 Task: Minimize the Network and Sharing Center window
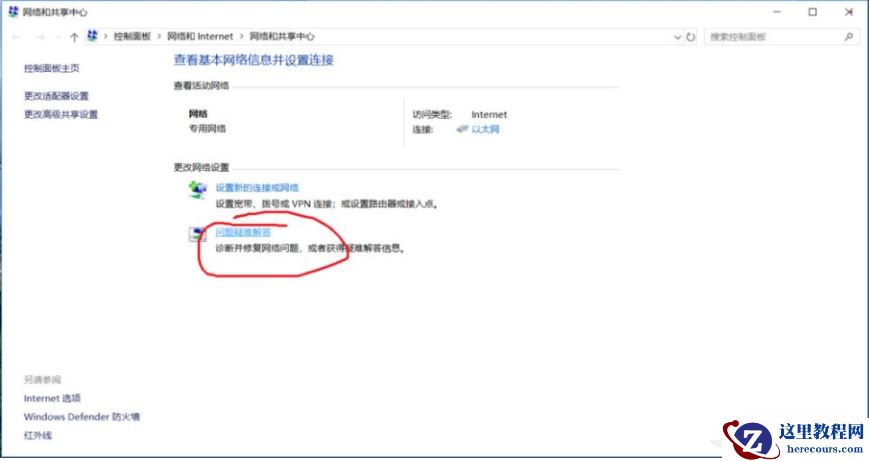click(777, 12)
